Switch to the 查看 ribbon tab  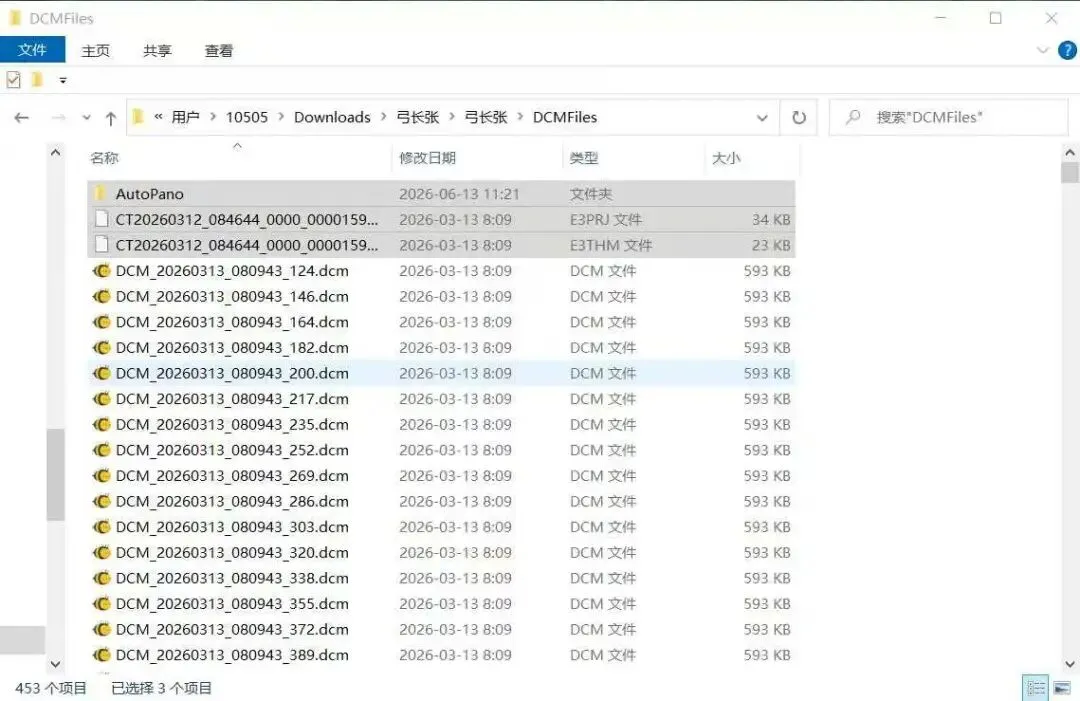pyautogui.click(x=218, y=51)
